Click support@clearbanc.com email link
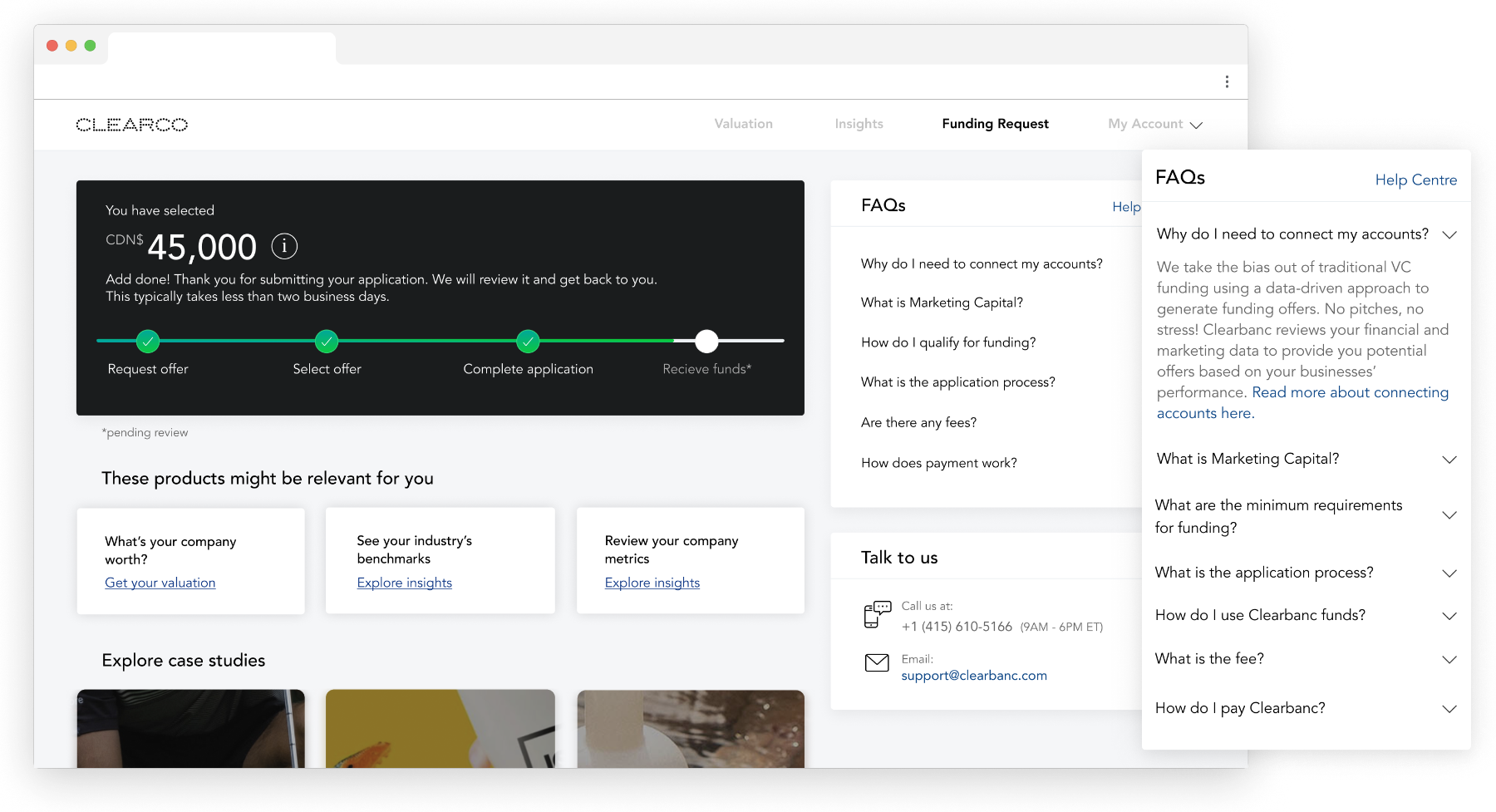The width and height of the screenshot is (1496, 812). (x=974, y=676)
